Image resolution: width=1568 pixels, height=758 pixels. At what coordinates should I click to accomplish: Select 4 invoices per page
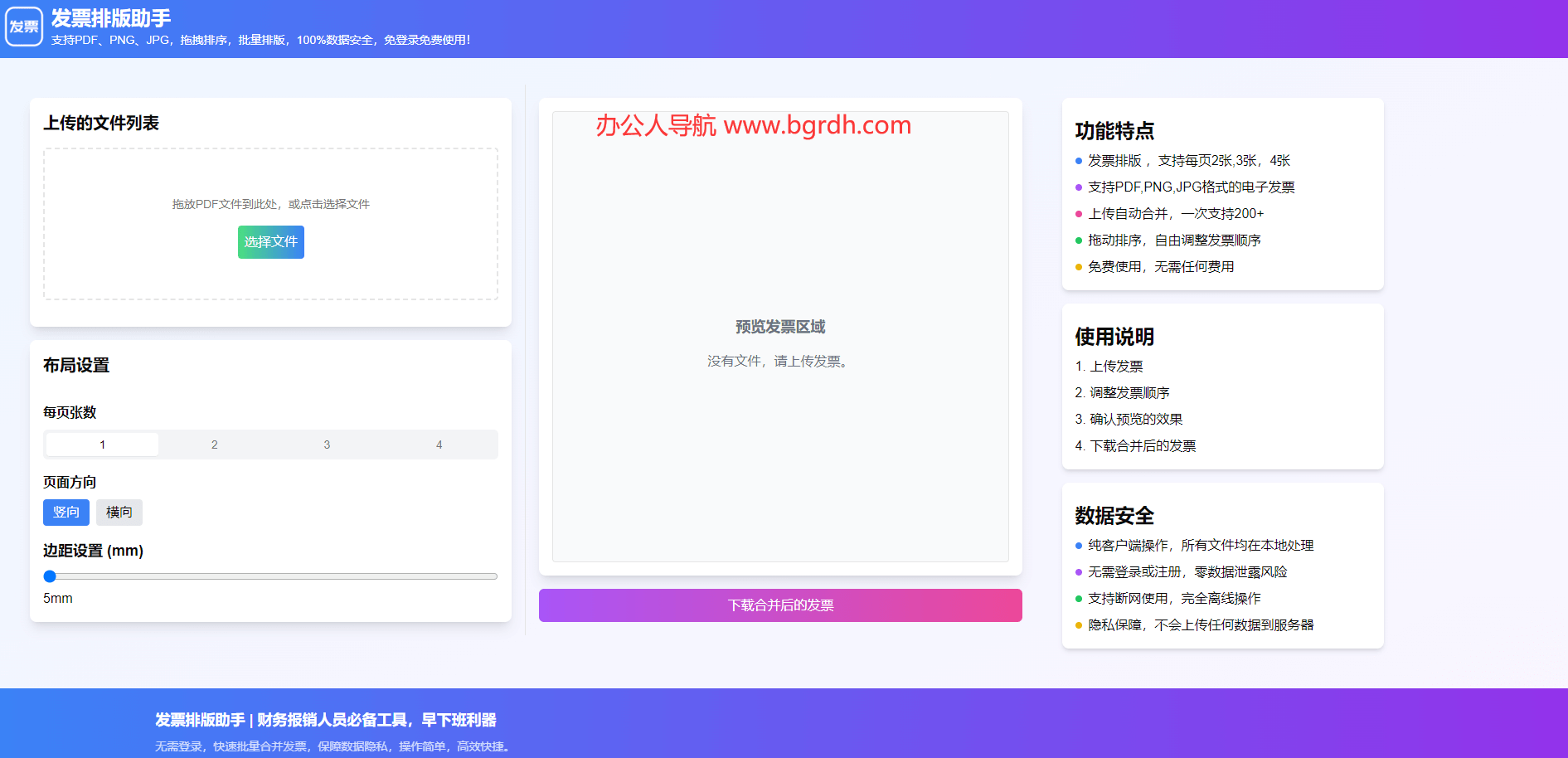pos(439,445)
